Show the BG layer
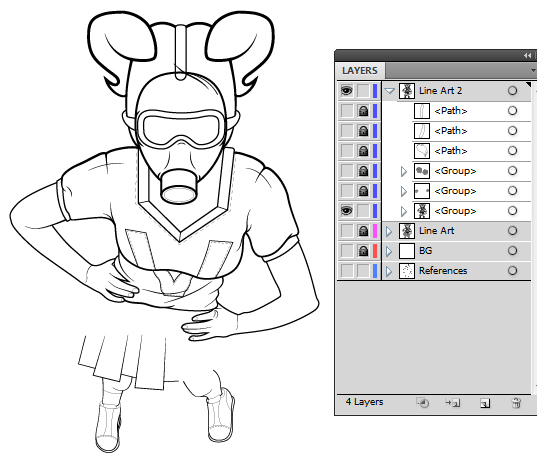Viewport: 537px width, 458px height. coord(347,251)
